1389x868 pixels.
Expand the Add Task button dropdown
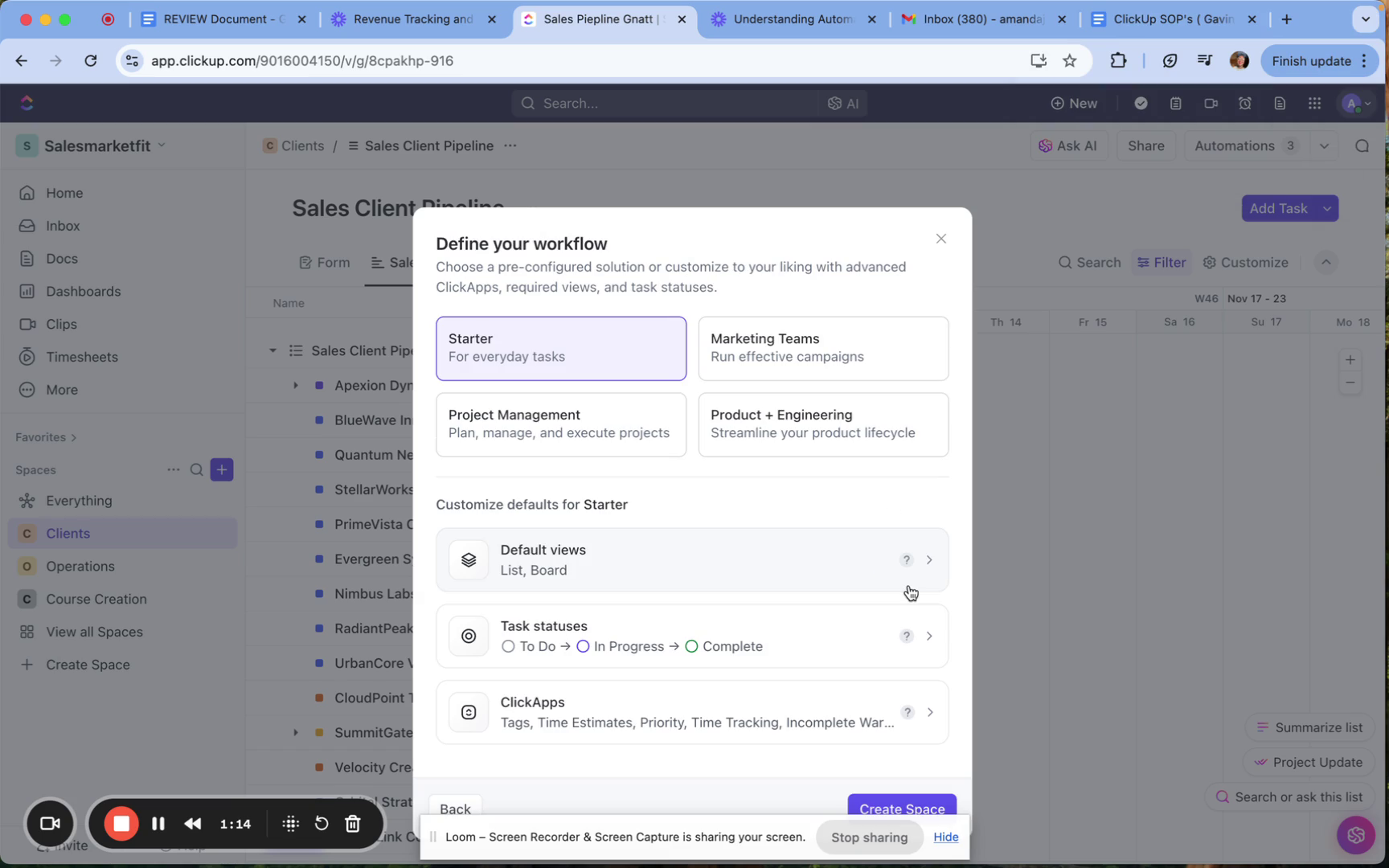pyautogui.click(x=1328, y=208)
